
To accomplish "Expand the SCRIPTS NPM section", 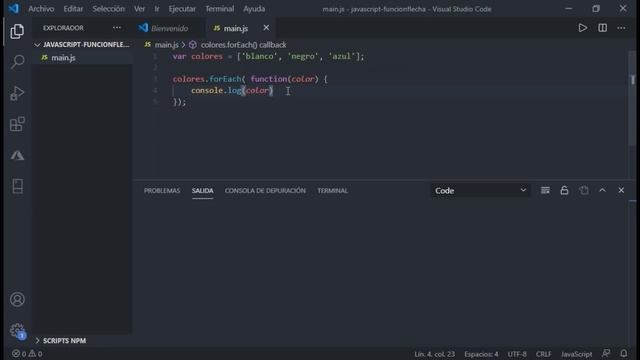I will click(x=60, y=340).
